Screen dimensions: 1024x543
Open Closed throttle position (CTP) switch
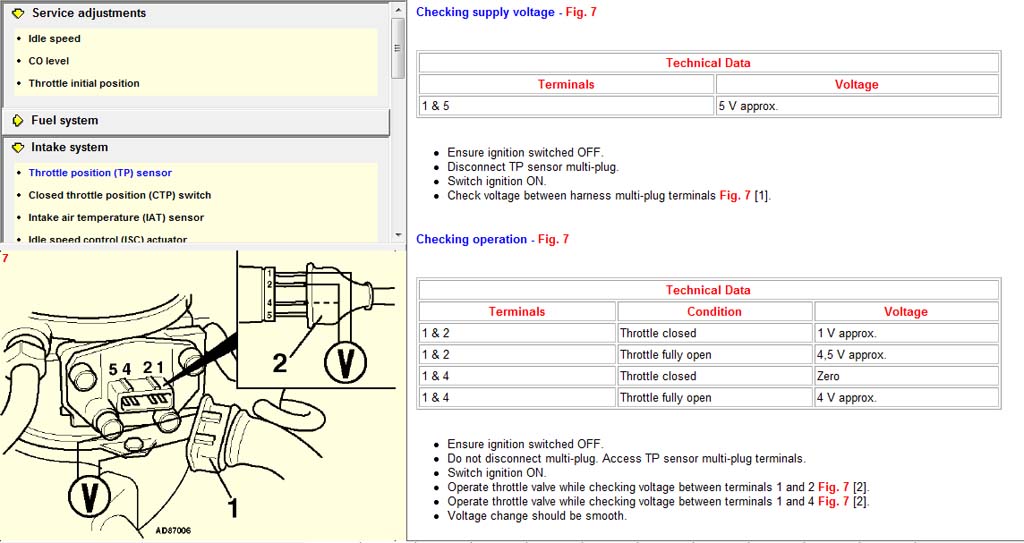(120, 195)
